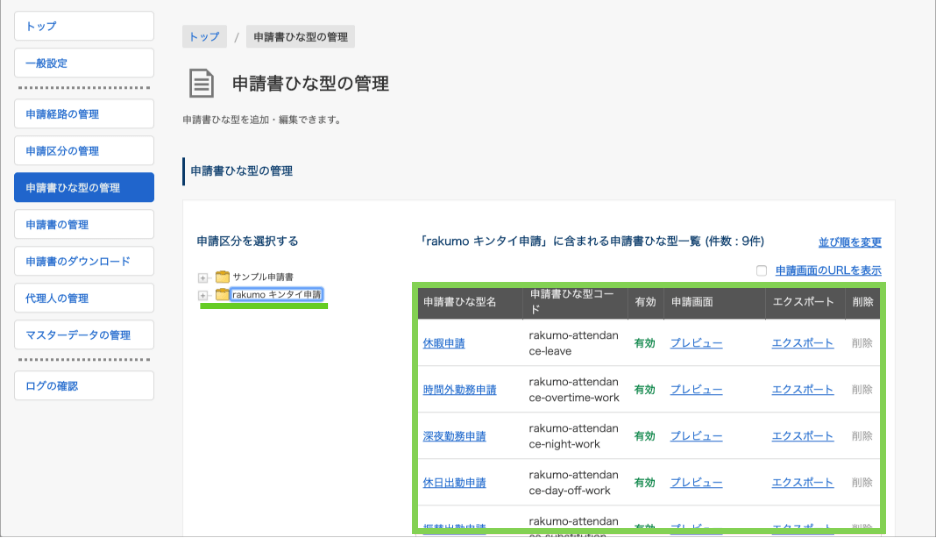Screen dimensions: 936x538
Task: Export the 深夜勤務申請 template
Action: [x=802, y=436]
